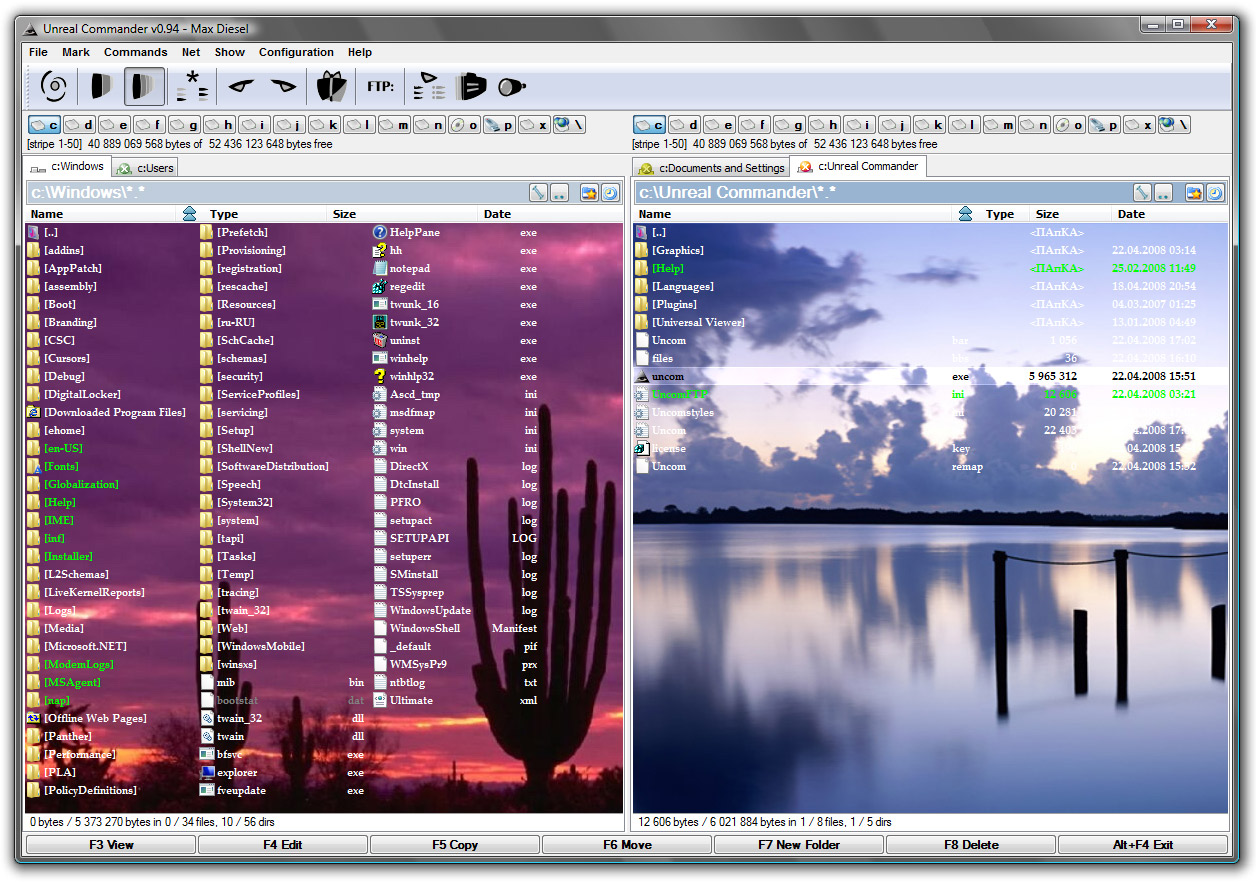Click F3 View button
This screenshot has height=882, width=1256.
(x=111, y=845)
